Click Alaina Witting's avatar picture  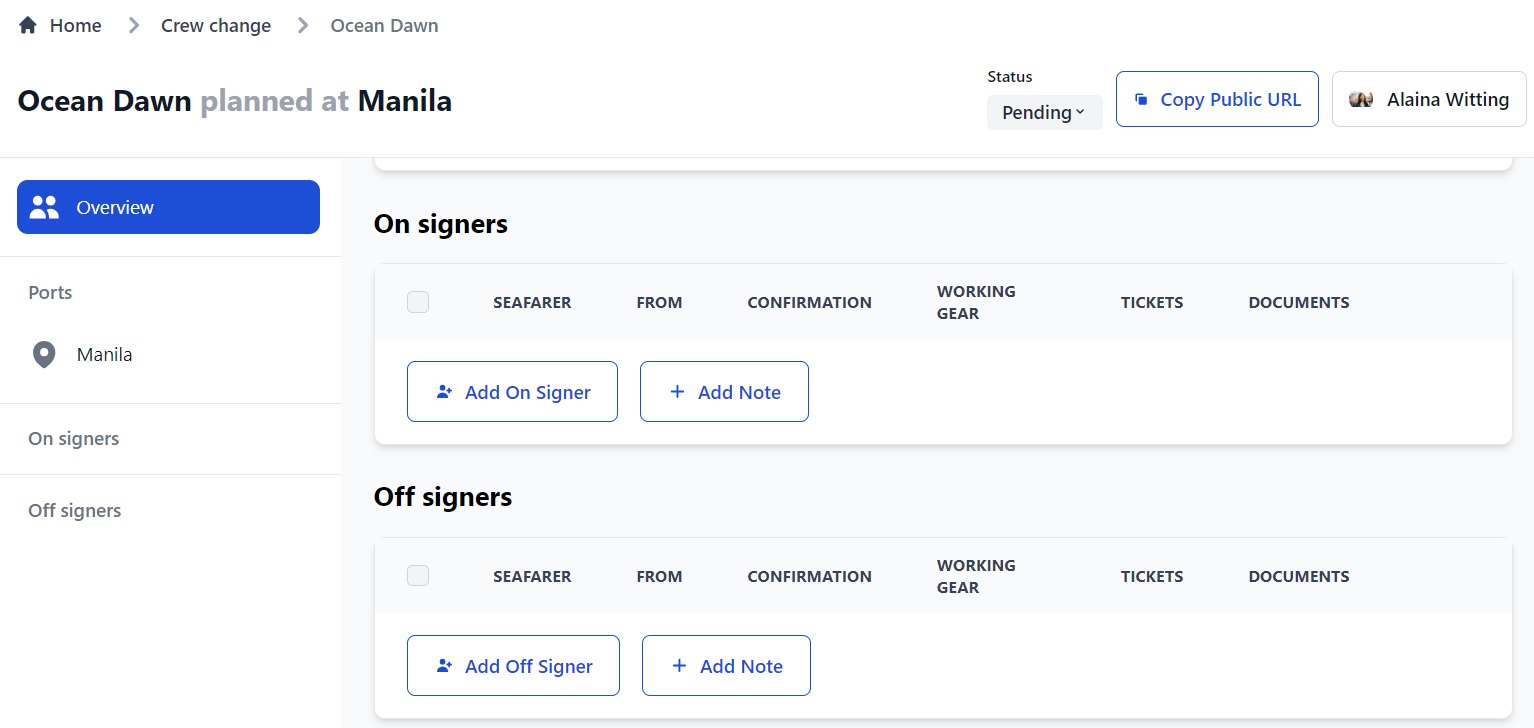pyautogui.click(x=1361, y=99)
